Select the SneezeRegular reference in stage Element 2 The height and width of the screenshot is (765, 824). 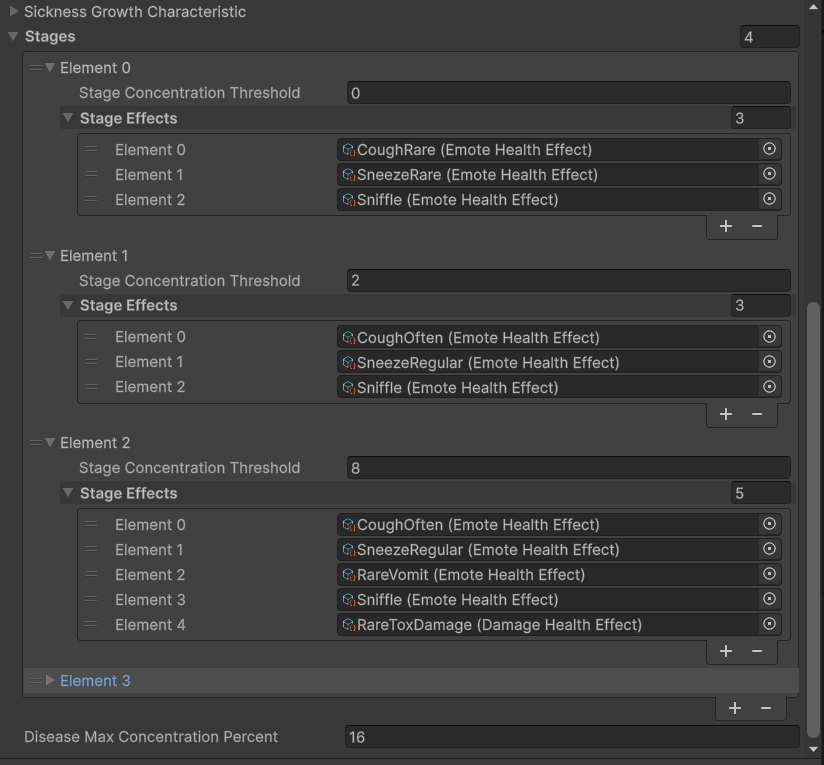548,550
